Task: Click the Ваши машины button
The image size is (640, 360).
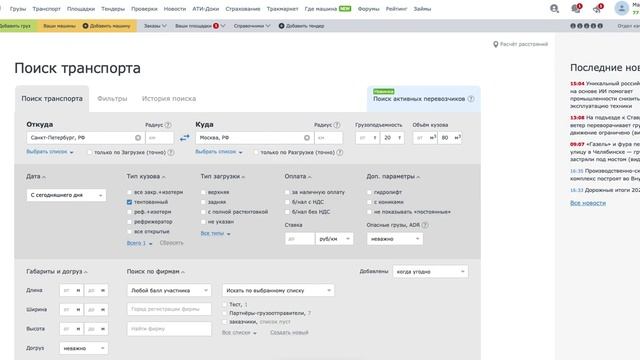Action: click(x=59, y=26)
